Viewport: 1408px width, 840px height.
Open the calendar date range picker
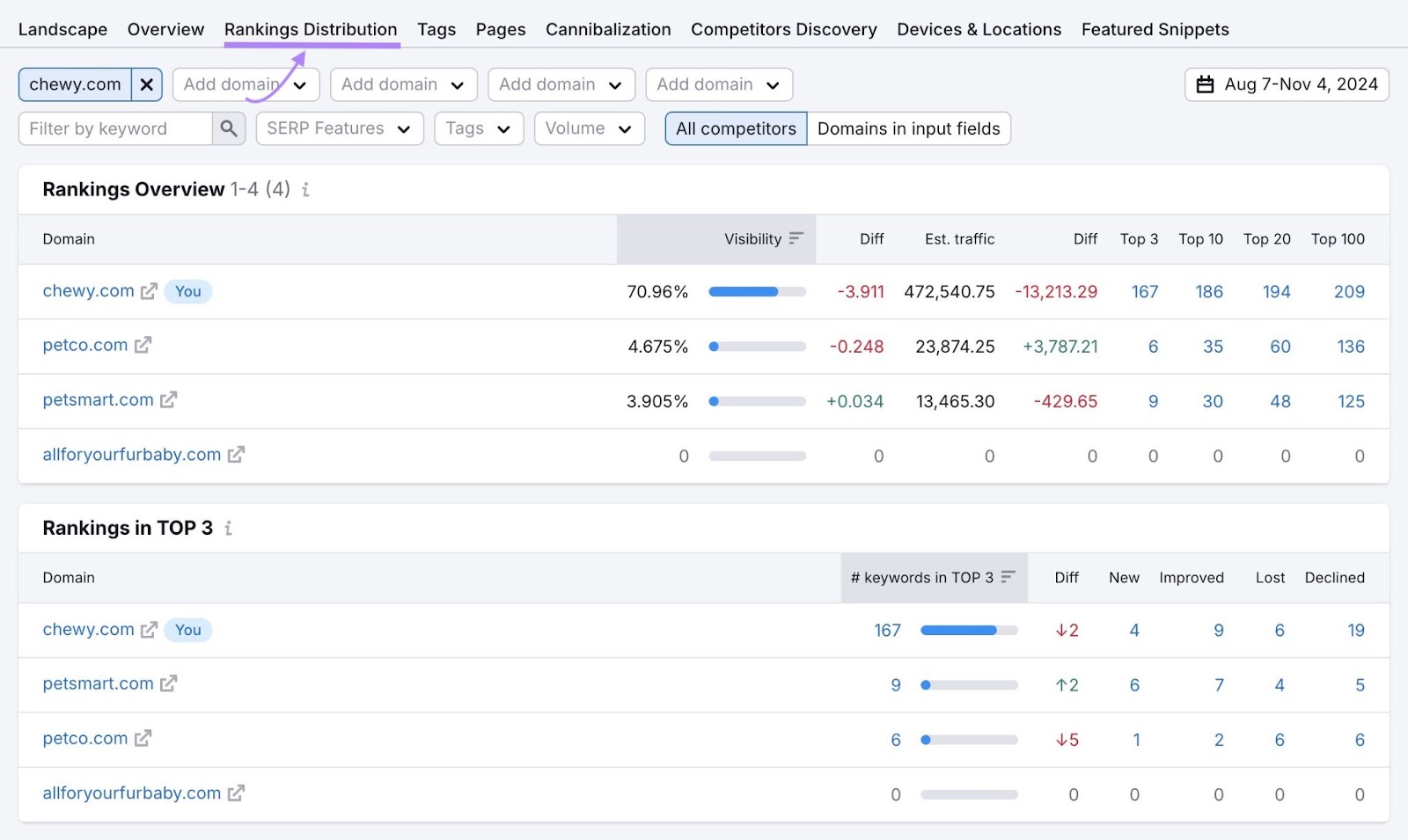click(1287, 84)
